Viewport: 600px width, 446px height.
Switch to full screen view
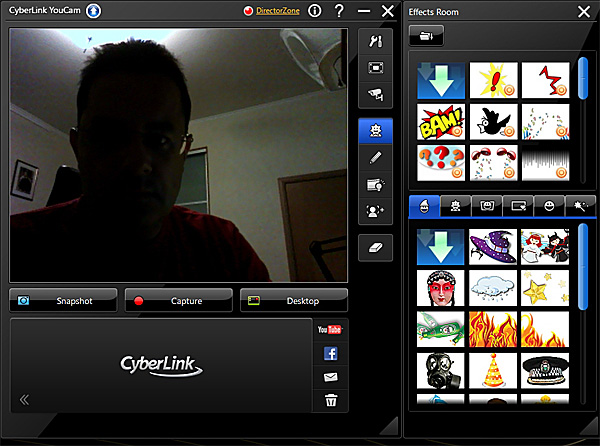pyautogui.click(x=376, y=68)
